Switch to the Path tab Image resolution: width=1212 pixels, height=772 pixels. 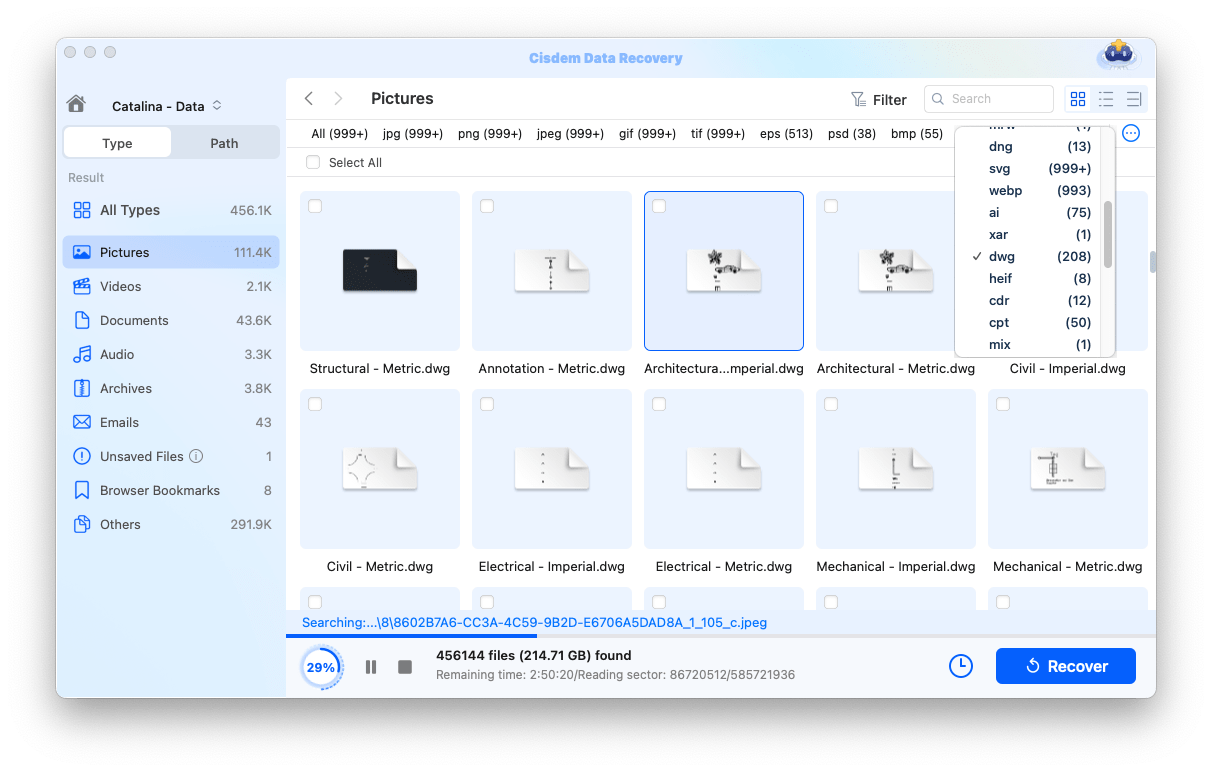coord(224,143)
